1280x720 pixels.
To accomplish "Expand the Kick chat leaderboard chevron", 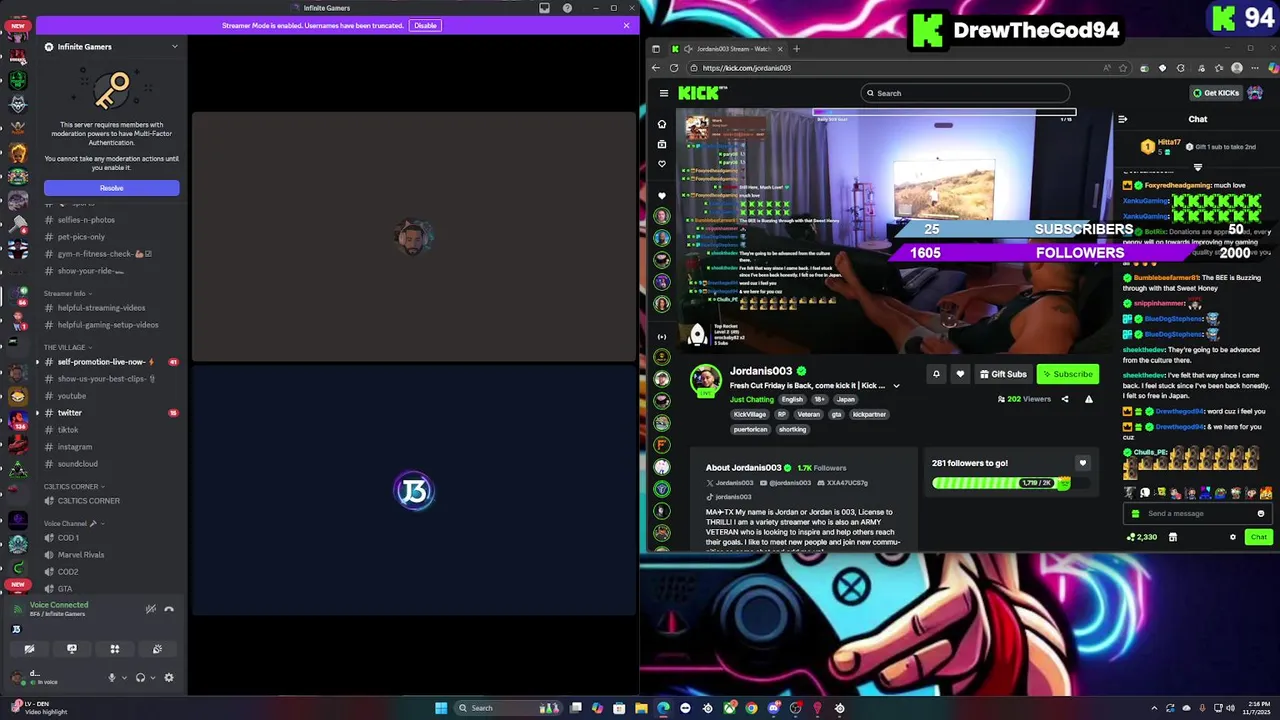I will [x=1198, y=167].
